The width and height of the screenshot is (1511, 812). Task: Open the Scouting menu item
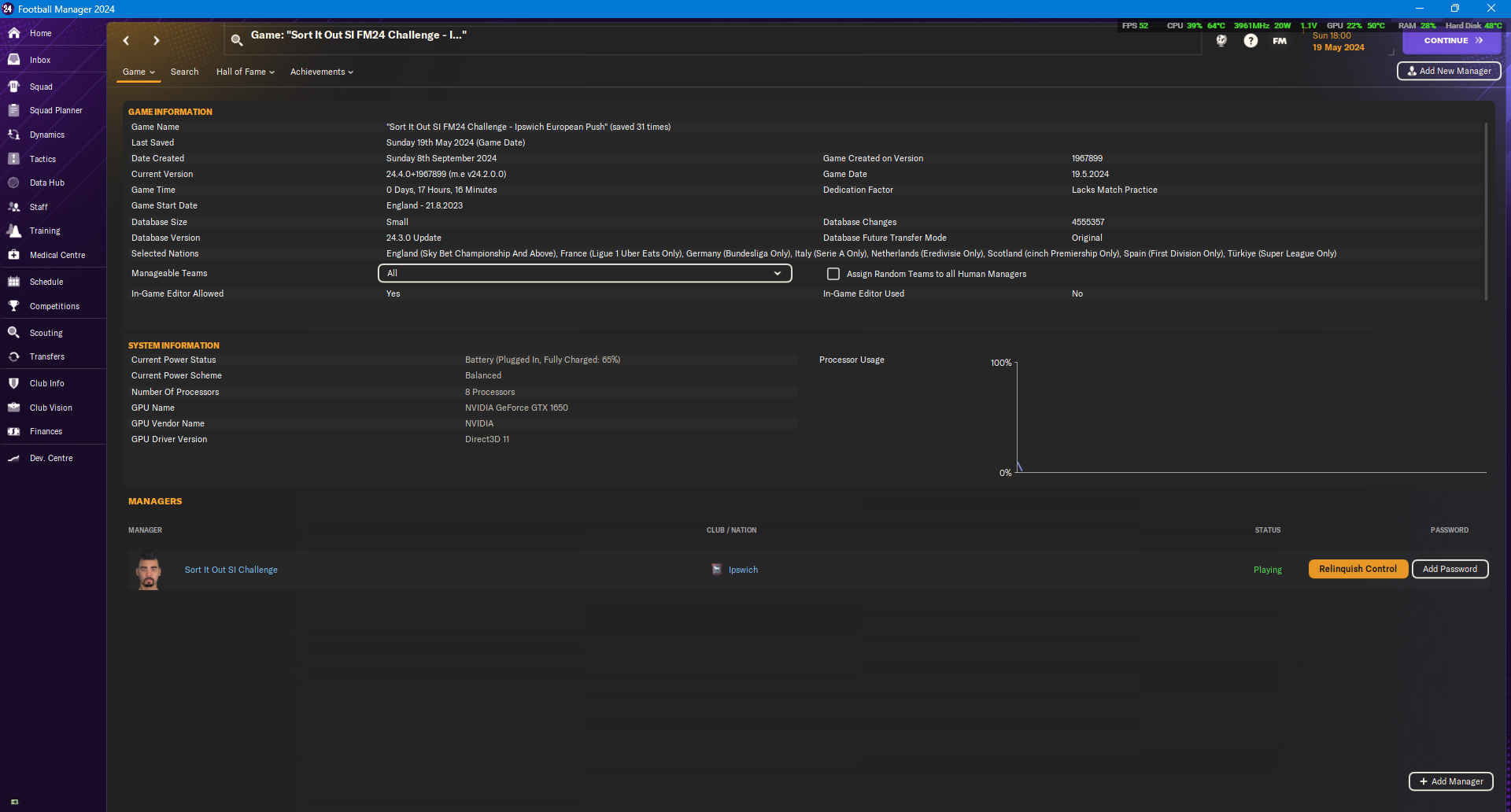46,333
